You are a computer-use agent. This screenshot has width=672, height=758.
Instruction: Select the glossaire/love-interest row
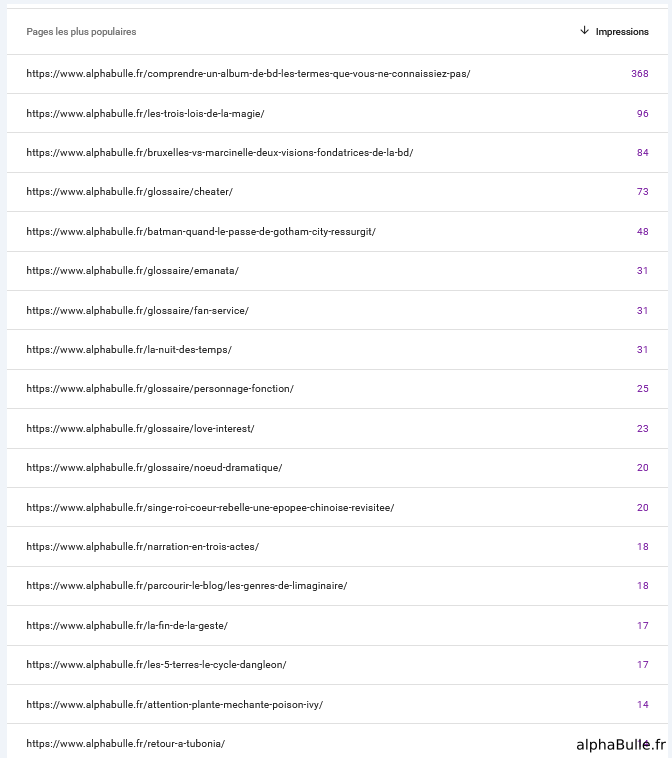pyautogui.click(x=337, y=428)
